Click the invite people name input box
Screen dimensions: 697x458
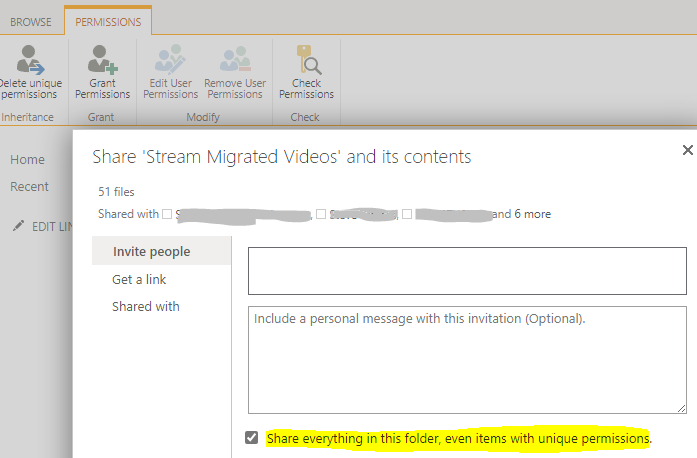pyautogui.click(x=467, y=271)
